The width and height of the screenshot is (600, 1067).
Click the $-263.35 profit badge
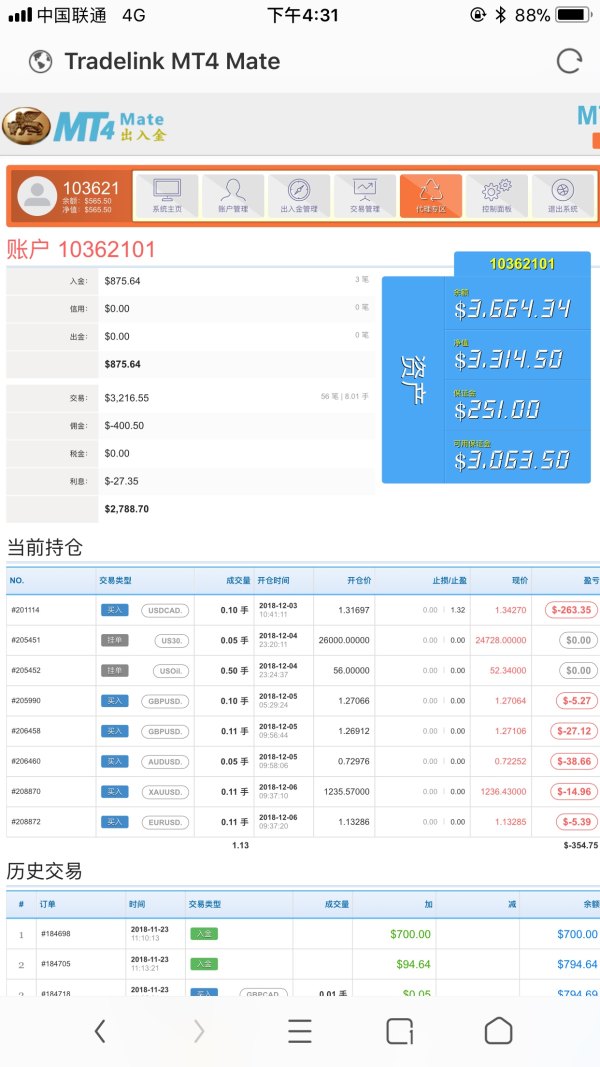(x=571, y=610)
